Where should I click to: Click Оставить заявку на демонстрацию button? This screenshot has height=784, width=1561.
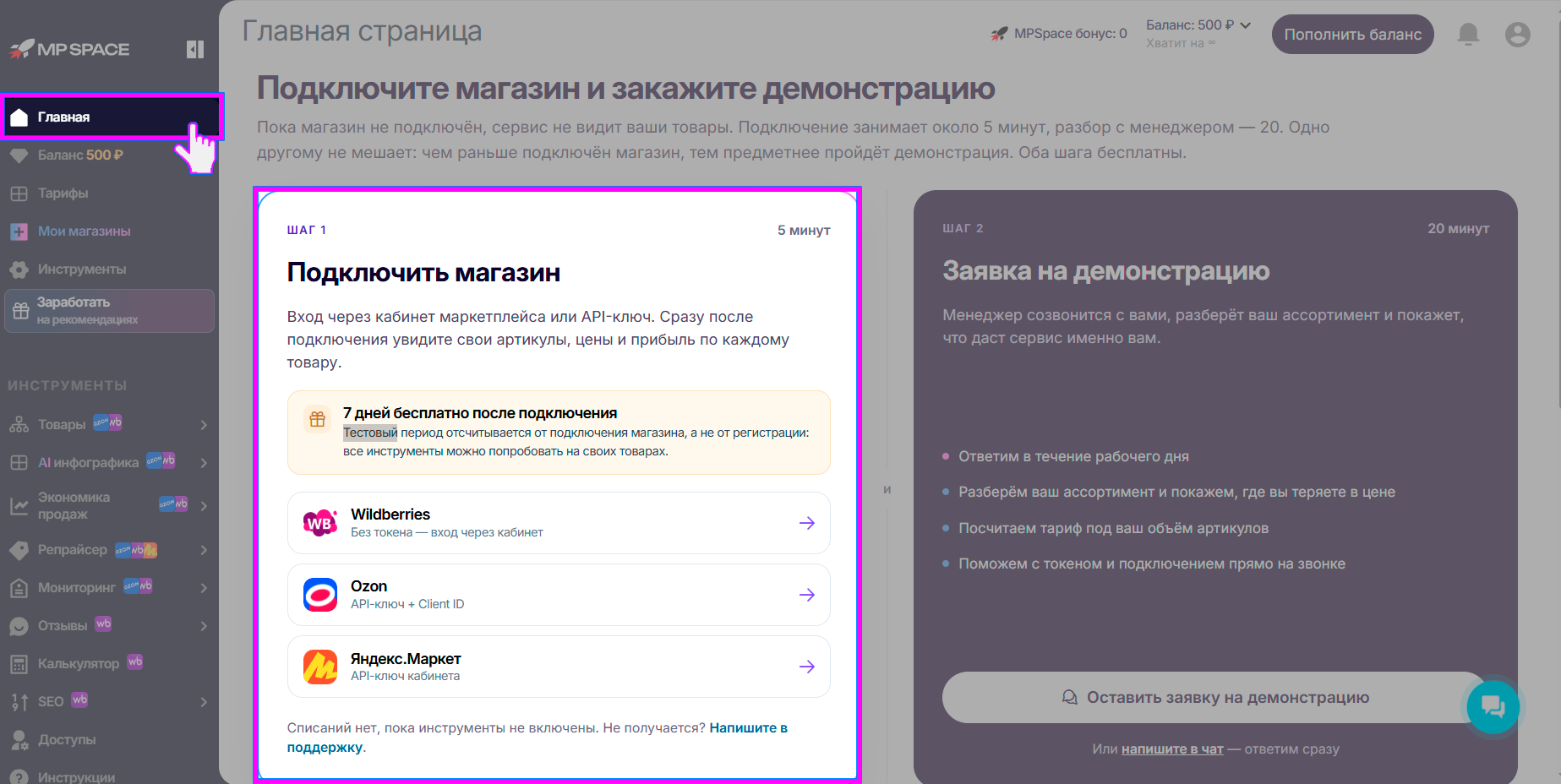1215,698
